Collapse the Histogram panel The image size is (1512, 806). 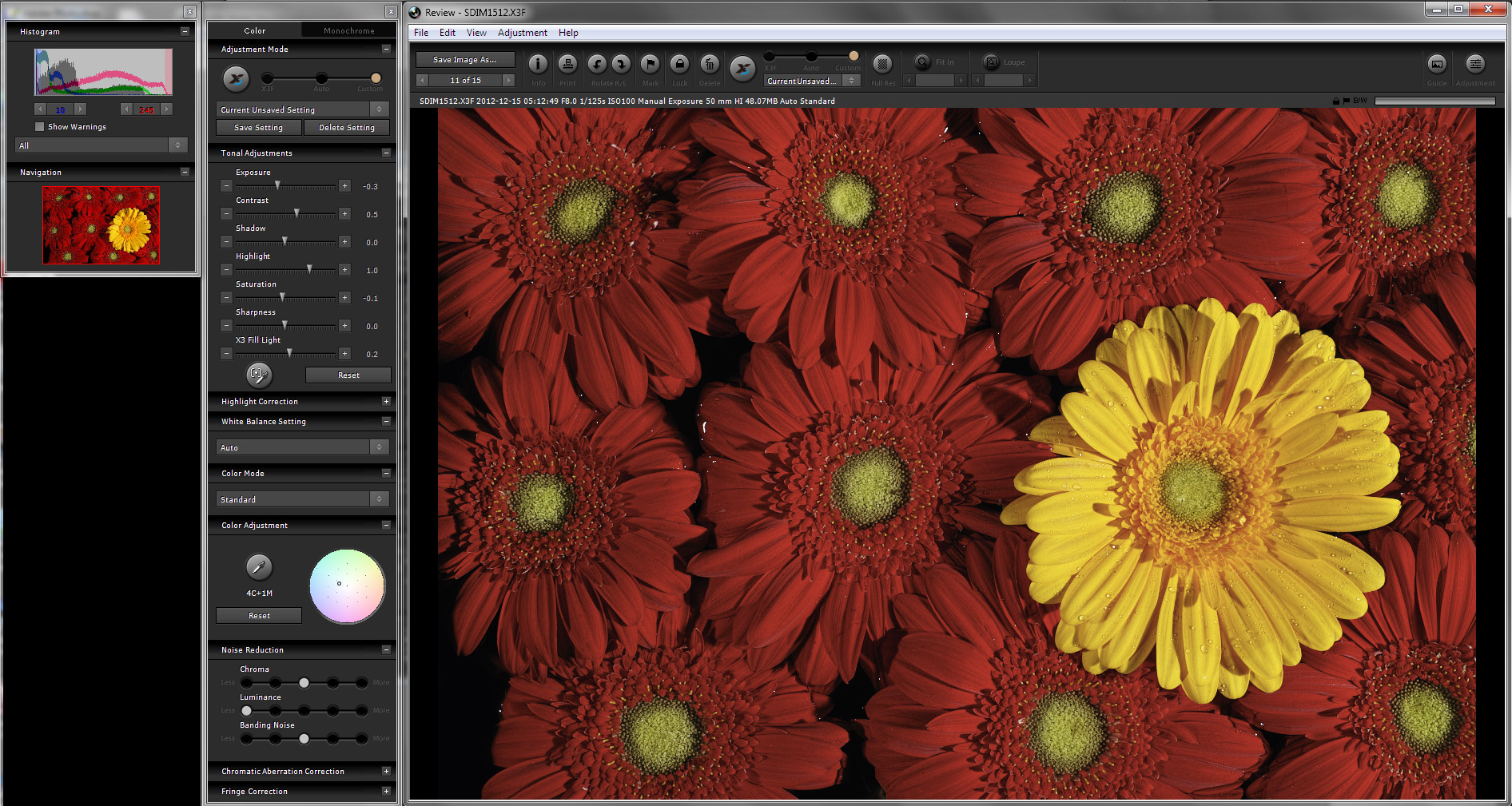point(185,31)
